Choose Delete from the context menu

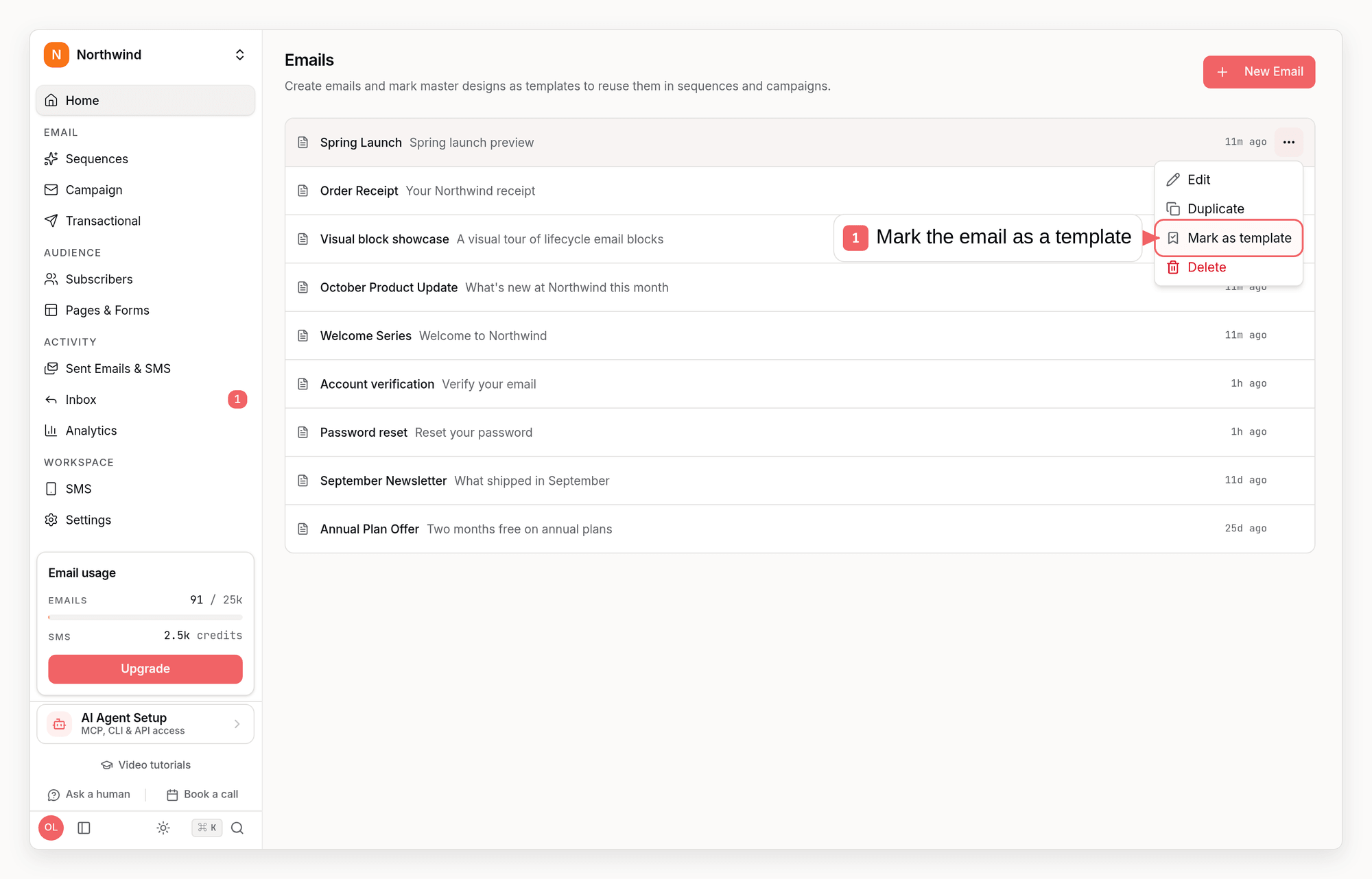pos(1228,267)
